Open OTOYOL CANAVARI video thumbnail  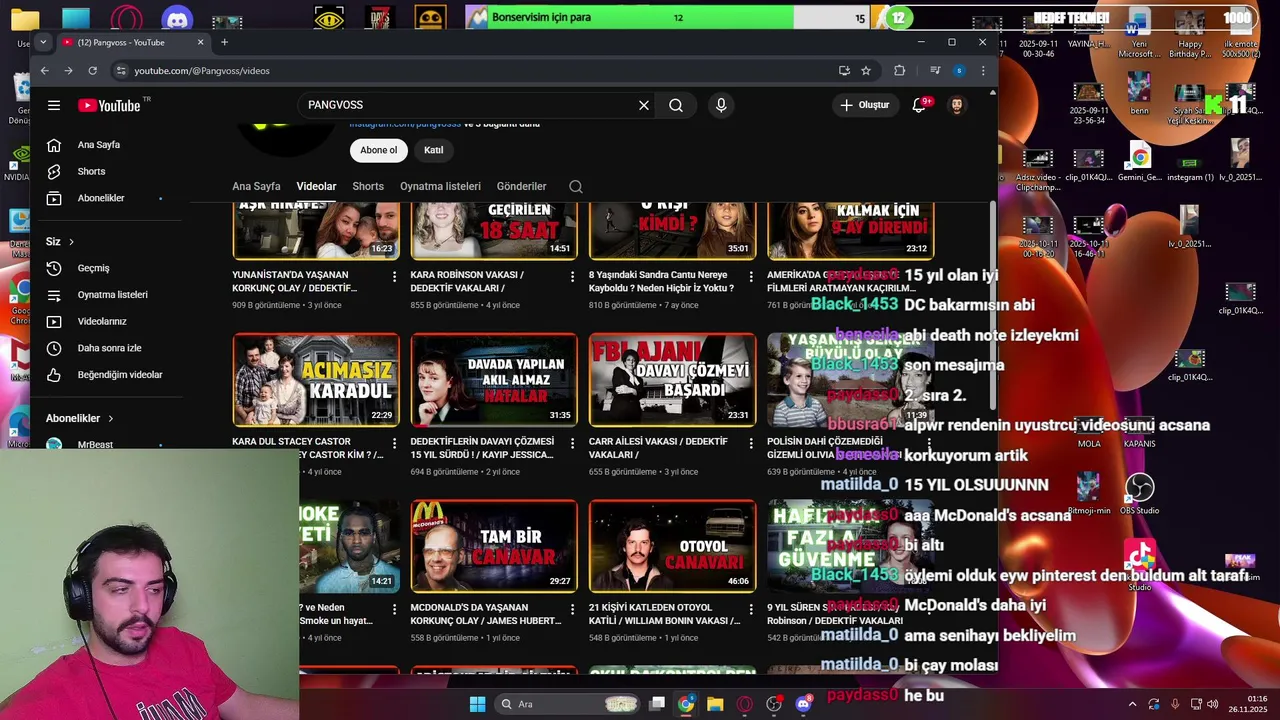coord(672,546)
